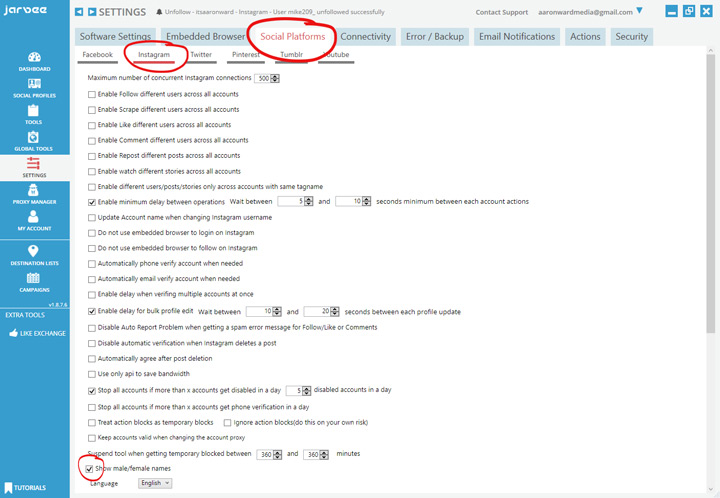
Task: Click the back navigation arrow icon
Action: tap(79, 12)
